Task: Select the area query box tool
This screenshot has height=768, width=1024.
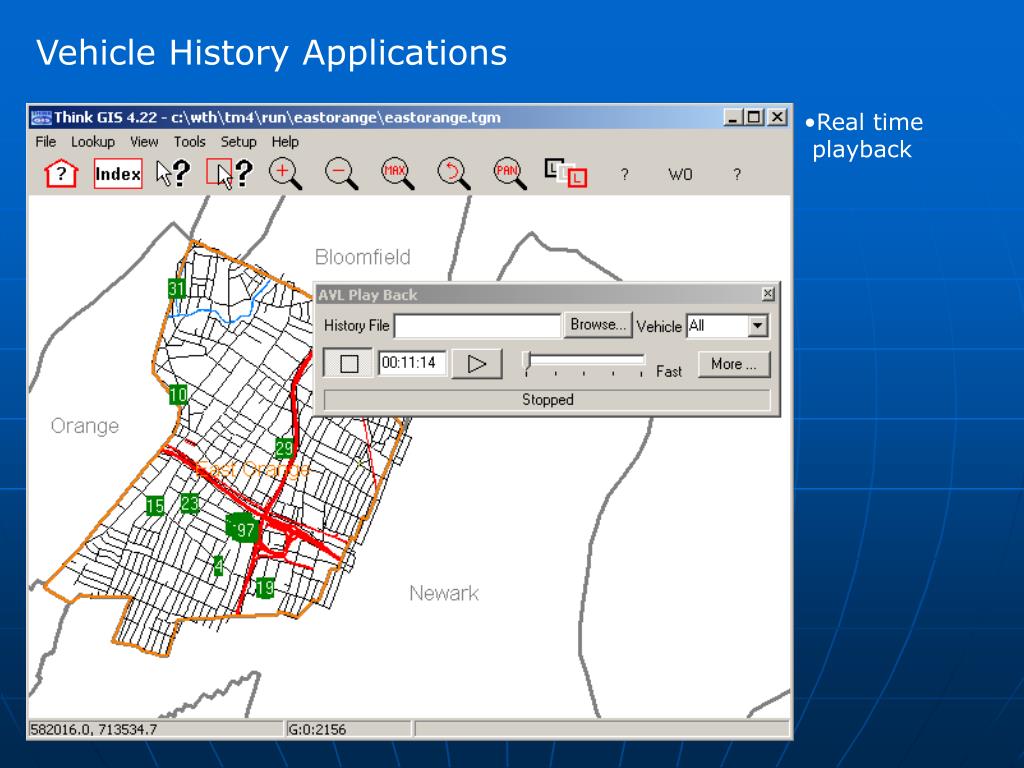Action: coord(229,174)
